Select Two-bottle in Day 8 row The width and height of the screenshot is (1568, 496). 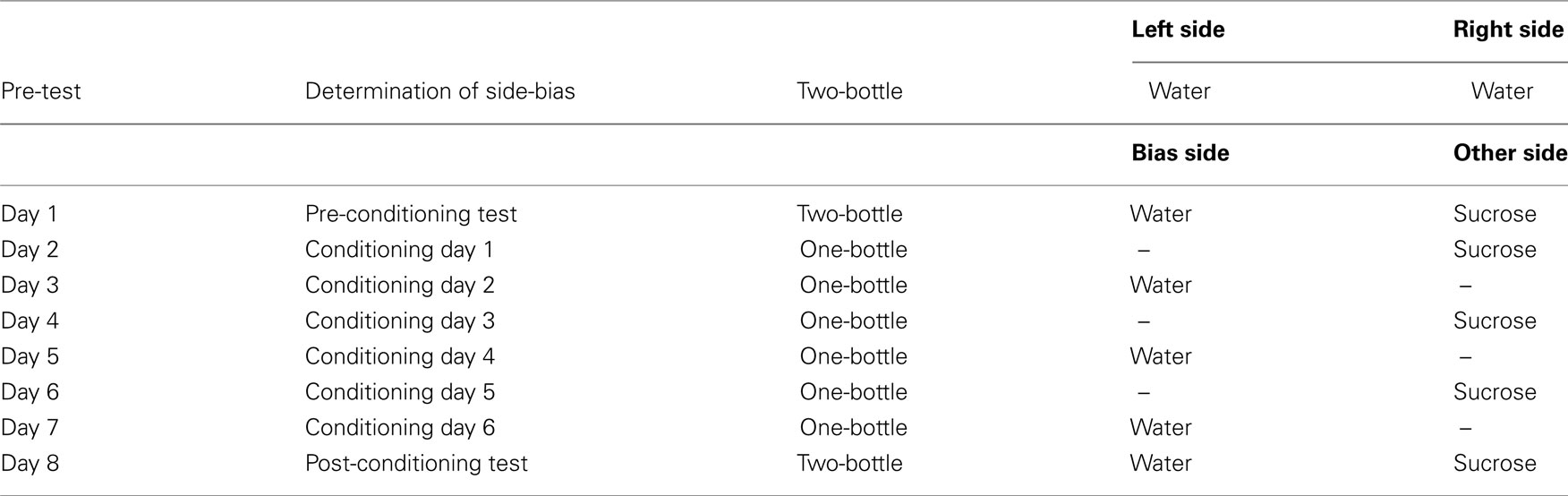[849, 464]
